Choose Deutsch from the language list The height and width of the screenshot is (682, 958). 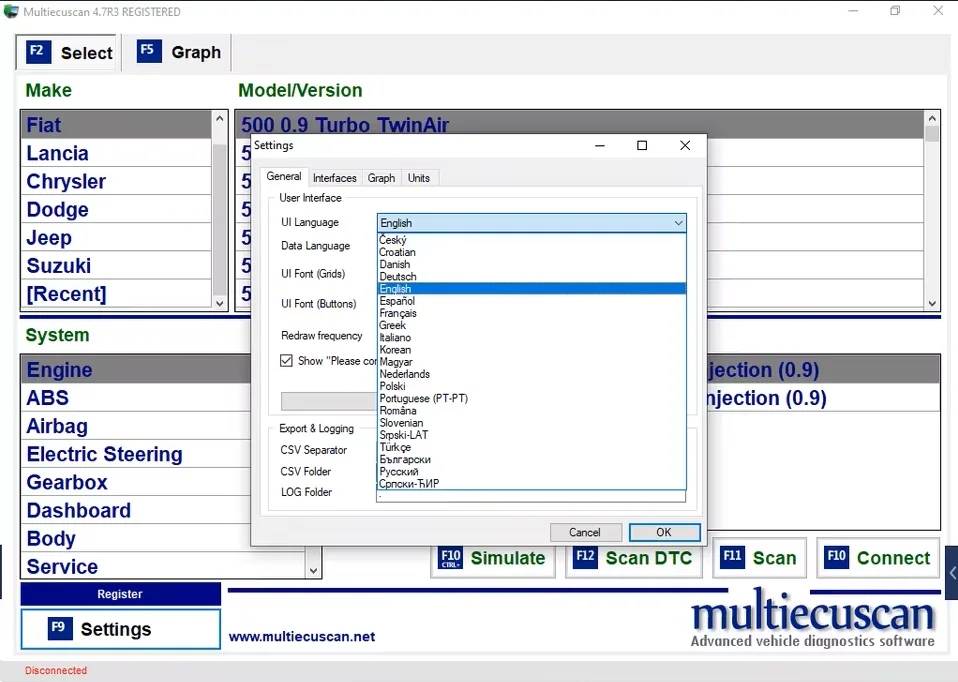(x=398, y=277)
